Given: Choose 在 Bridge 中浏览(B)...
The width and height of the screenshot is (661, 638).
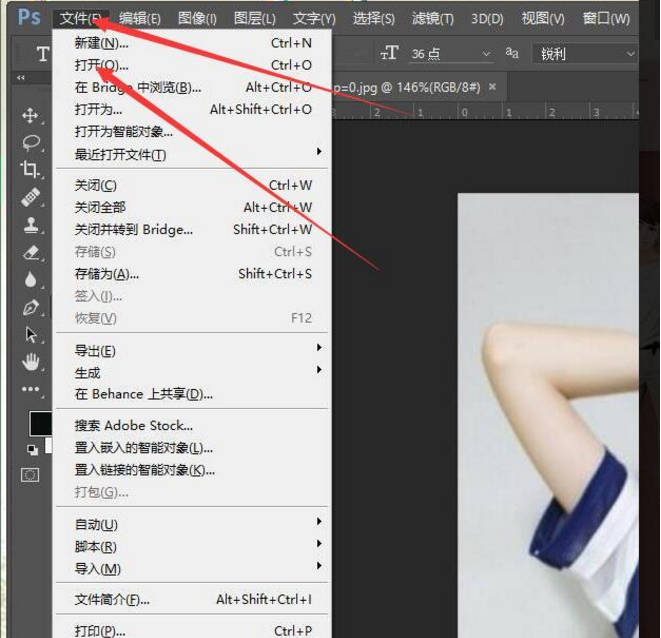Looking at the screenshot, I should pos(192,87).
